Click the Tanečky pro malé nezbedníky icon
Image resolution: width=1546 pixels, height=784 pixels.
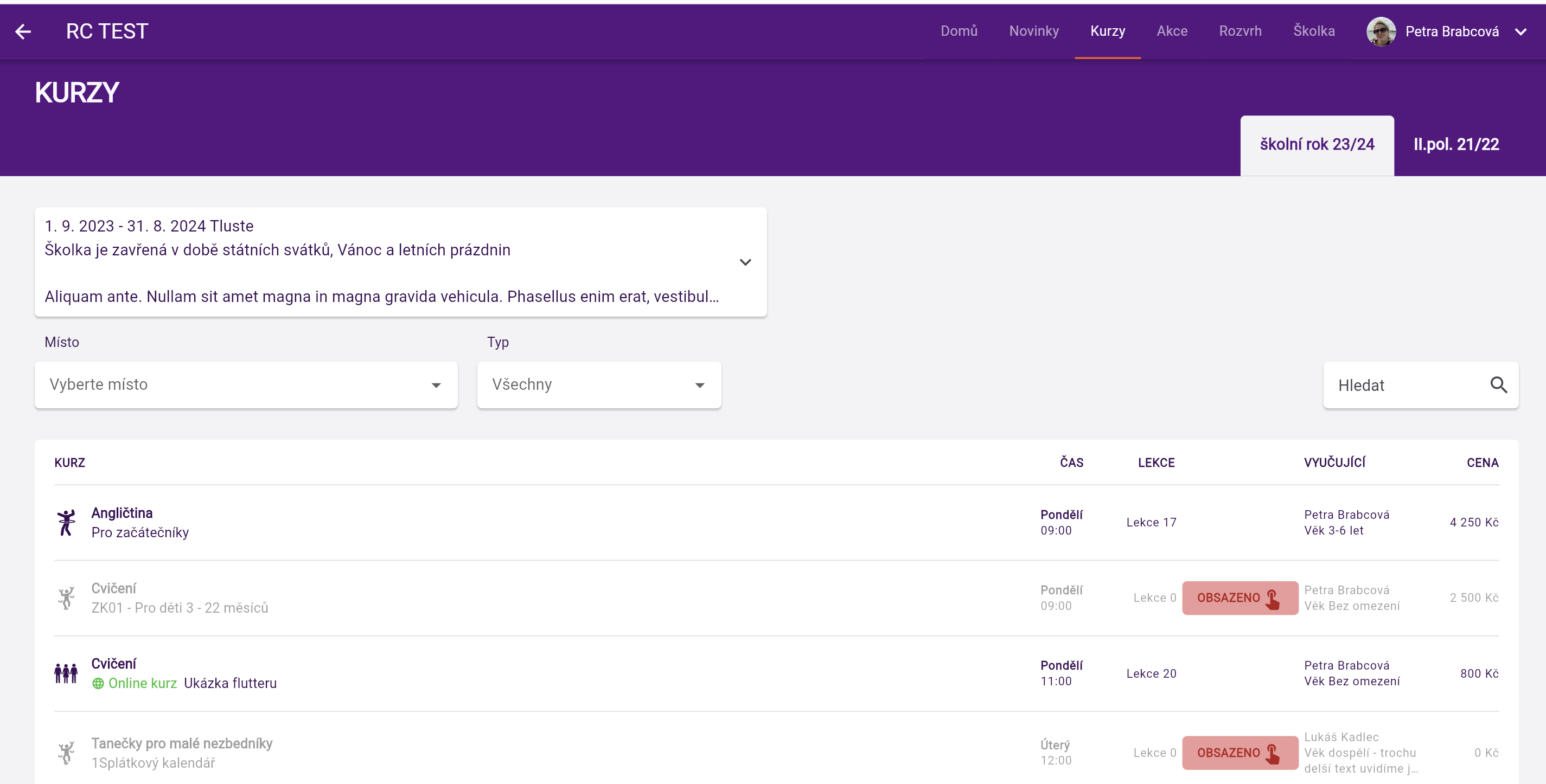(66, 752)
